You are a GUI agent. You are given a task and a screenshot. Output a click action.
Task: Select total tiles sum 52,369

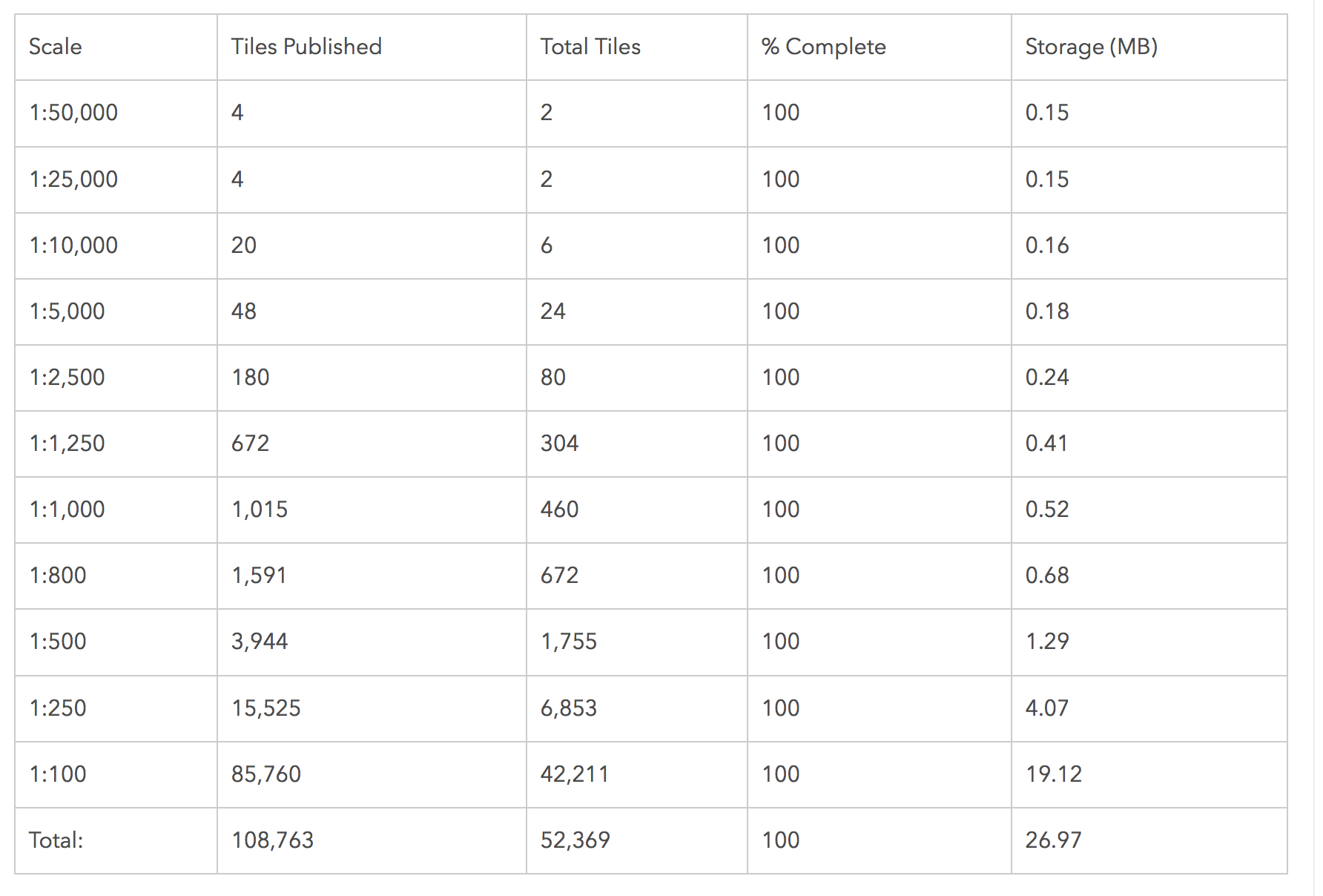pyautogui.click(x=575, y=840)
